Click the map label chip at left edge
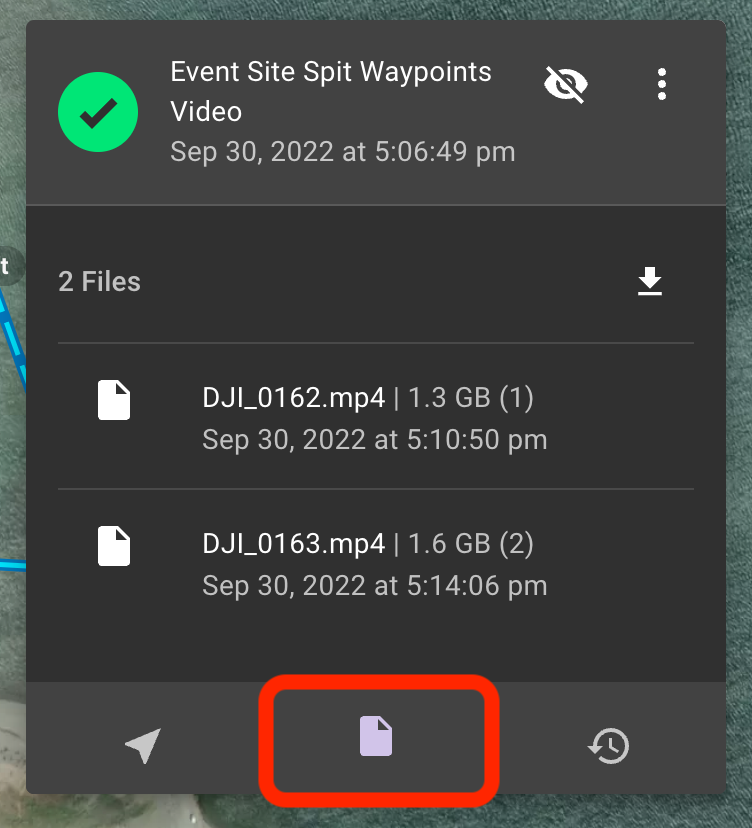The height and width of the screenshot is (828, 752). [10, 267]
